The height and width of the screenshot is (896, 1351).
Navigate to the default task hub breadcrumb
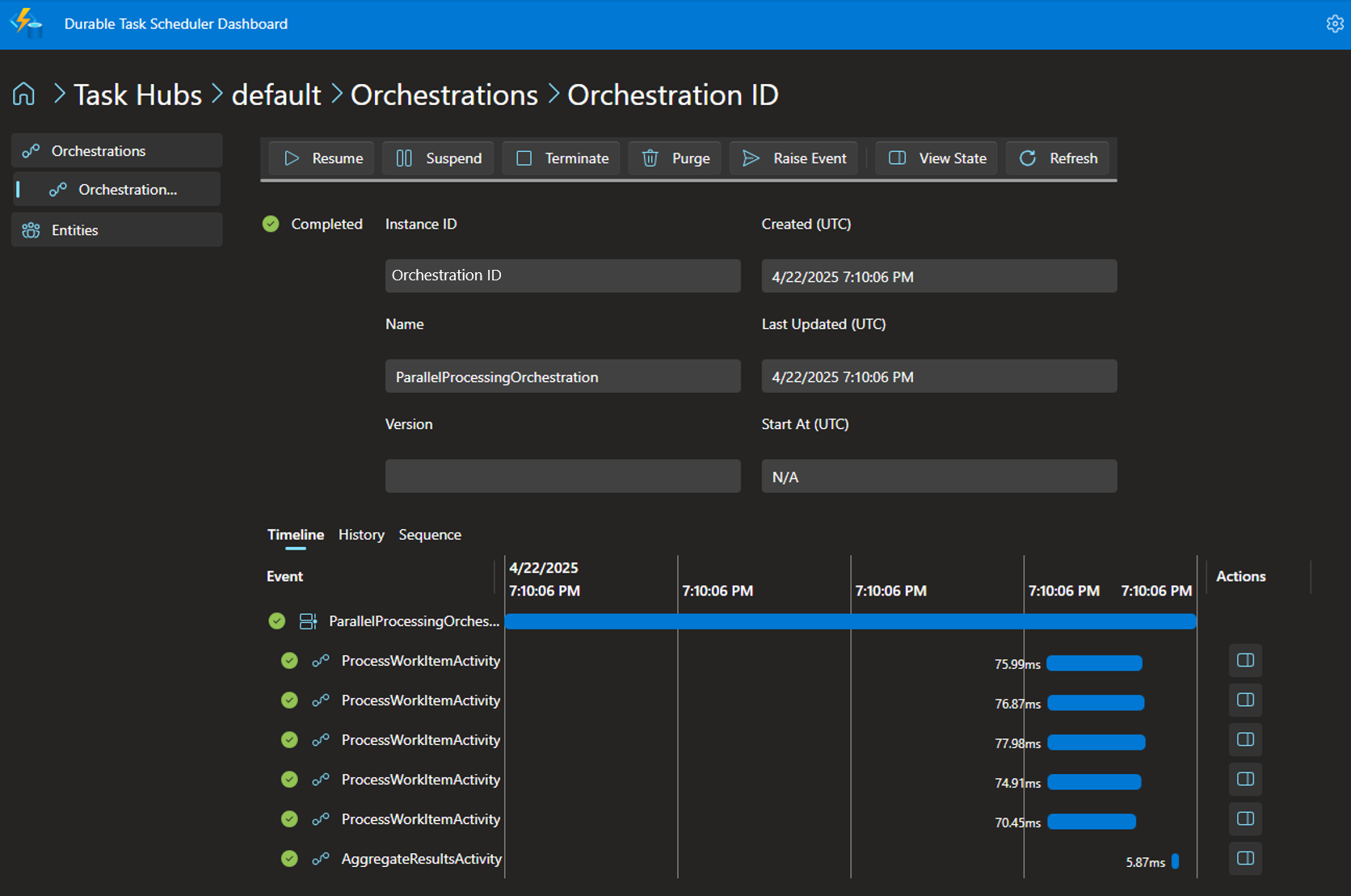coord(276,94)
